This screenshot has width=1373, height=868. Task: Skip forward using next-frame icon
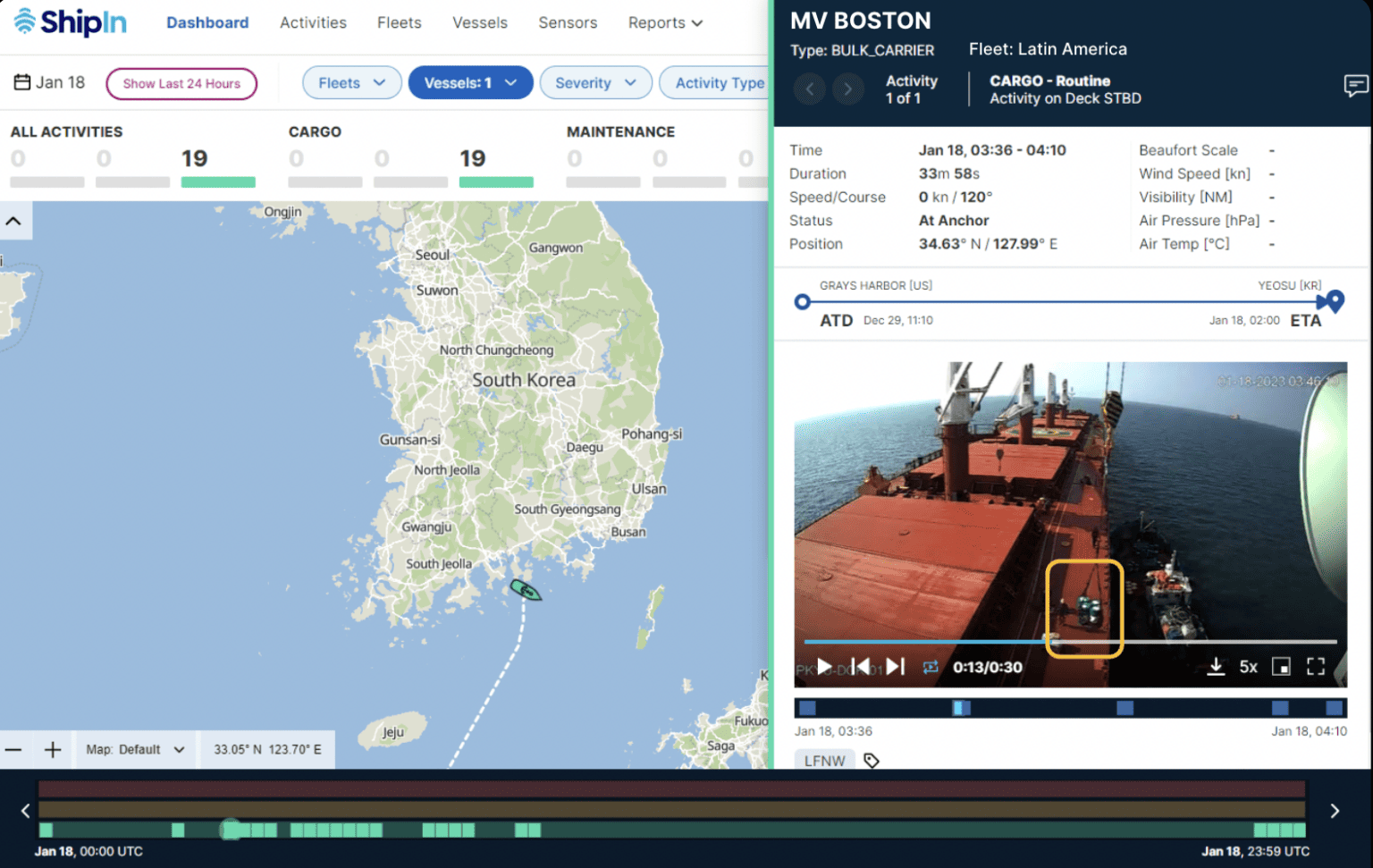tap(895, 666)
